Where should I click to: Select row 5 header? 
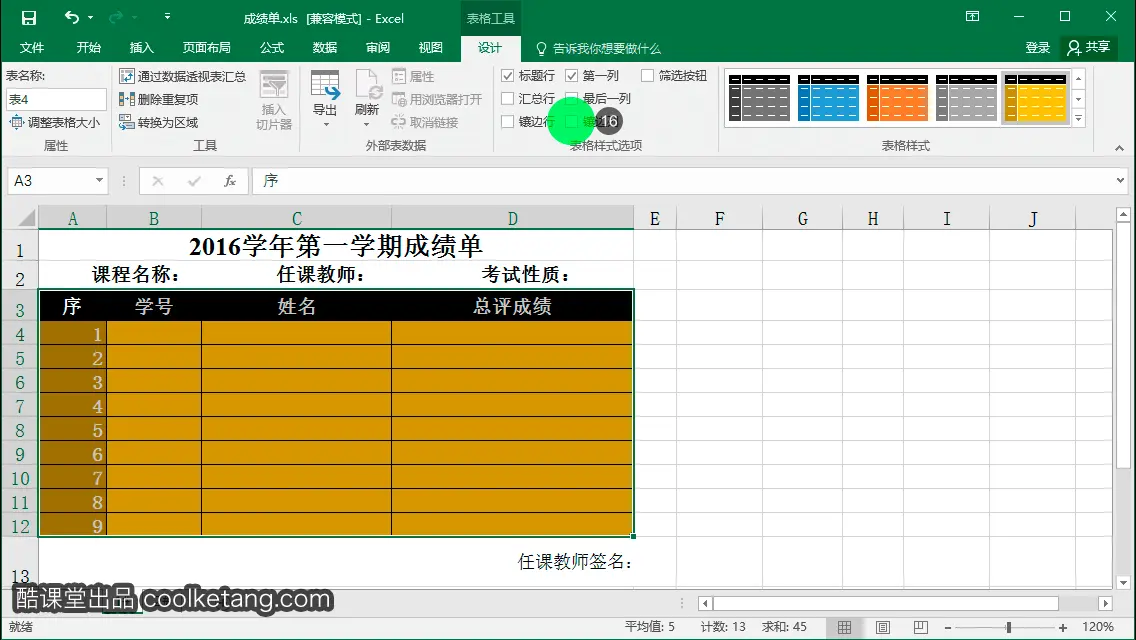pyautogui.click(x=20, y=358)
